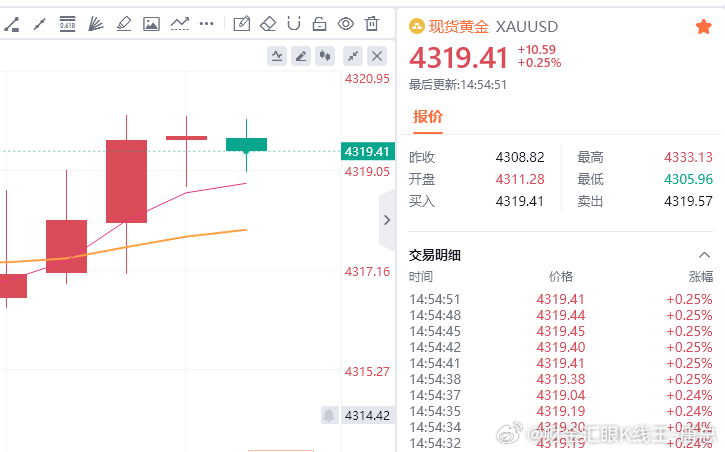Click the trade row at 14:54:48
This screenshot has width=725, height=452.
click(560, 315)
